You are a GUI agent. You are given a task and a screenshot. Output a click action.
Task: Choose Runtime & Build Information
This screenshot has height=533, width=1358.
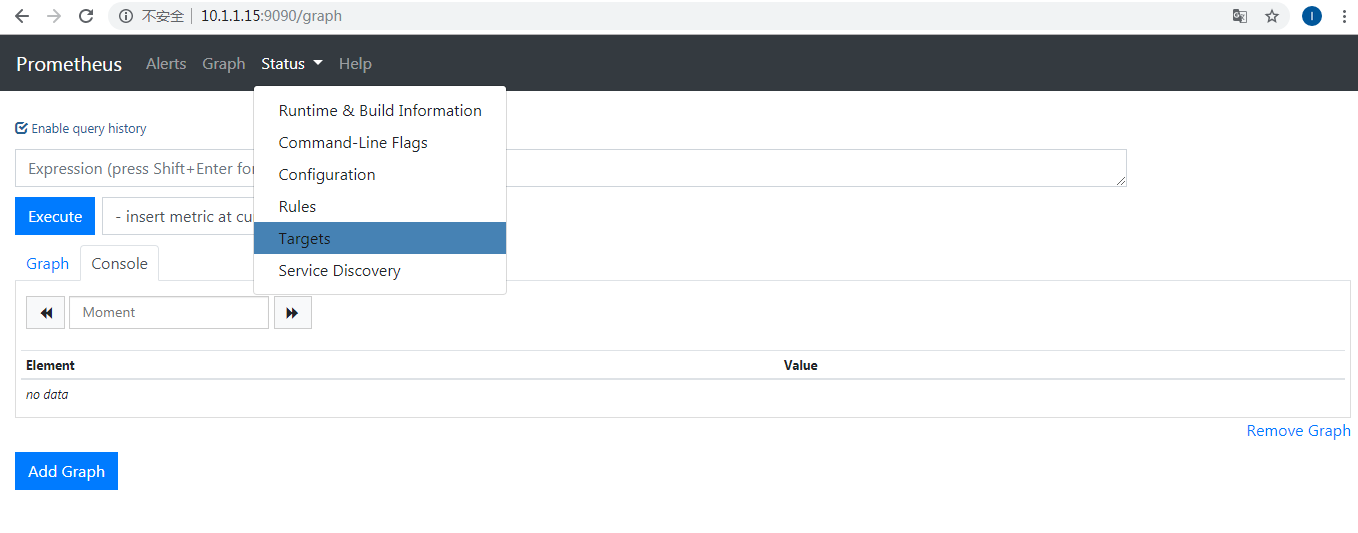click(x=379, y=110)
